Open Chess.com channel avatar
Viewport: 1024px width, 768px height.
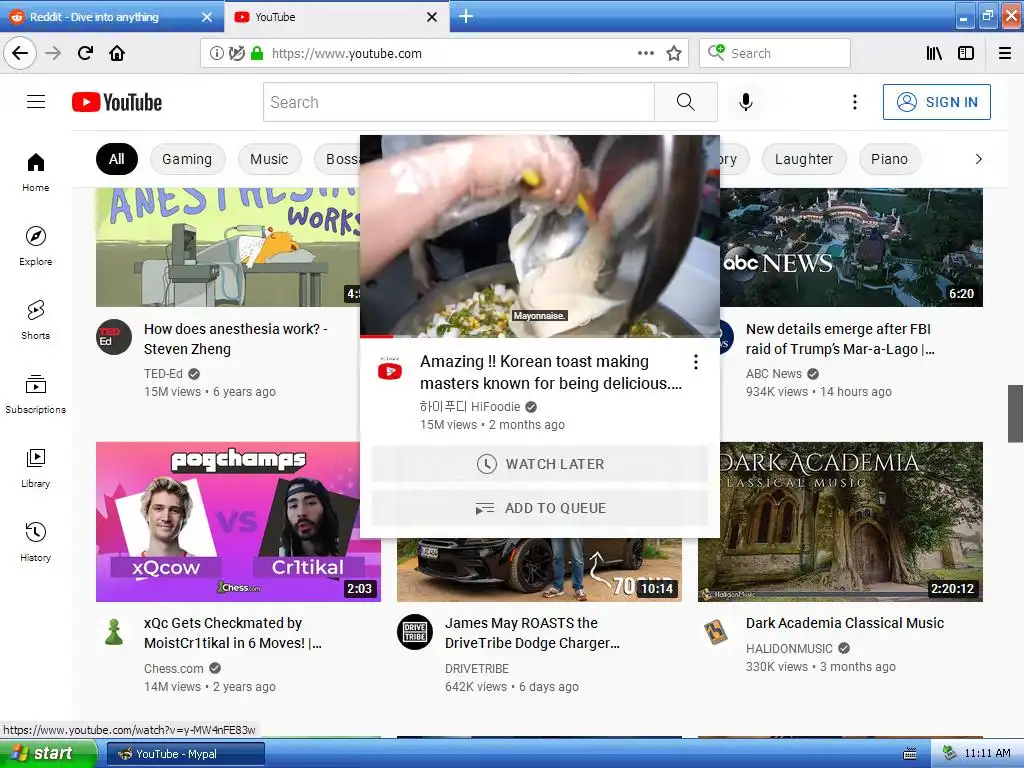pos(114,632)
